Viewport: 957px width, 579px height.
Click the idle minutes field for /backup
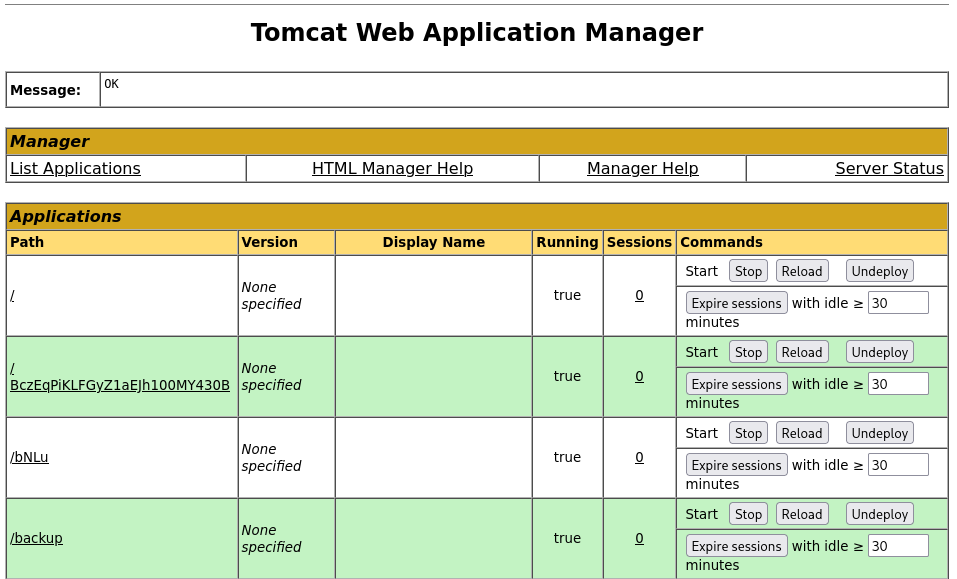pyautogui.click(x=898, y=545)
